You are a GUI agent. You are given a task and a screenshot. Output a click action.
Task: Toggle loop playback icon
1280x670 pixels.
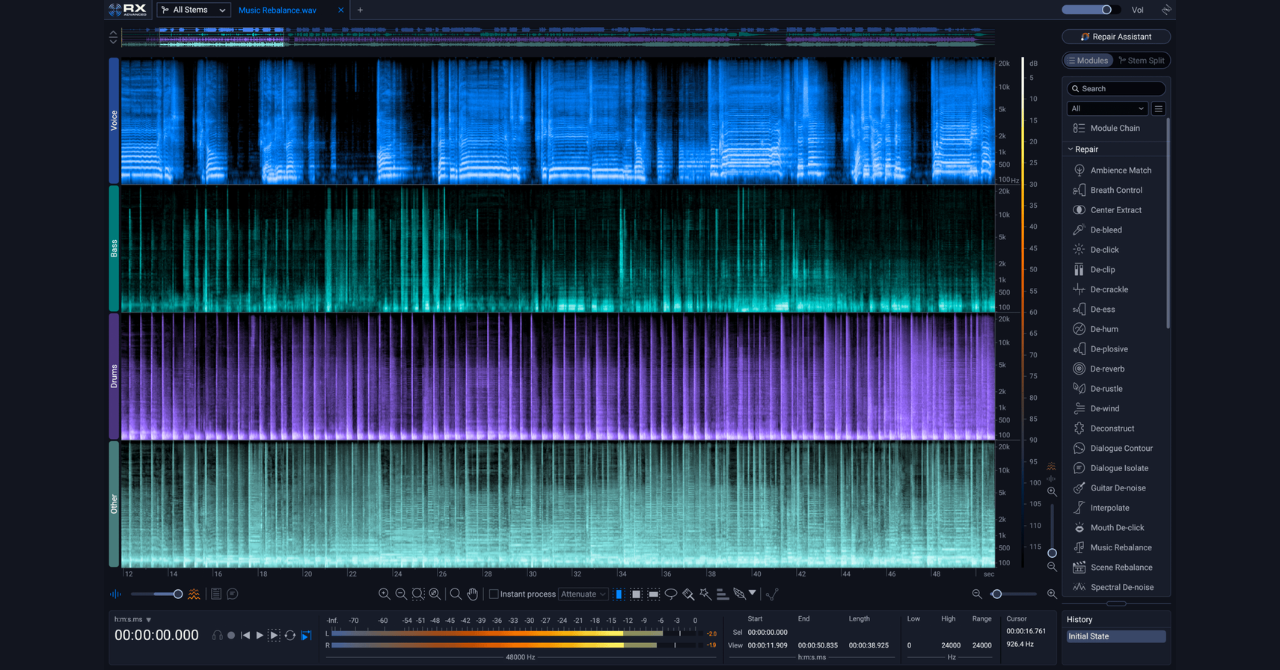tap(290, 635)
